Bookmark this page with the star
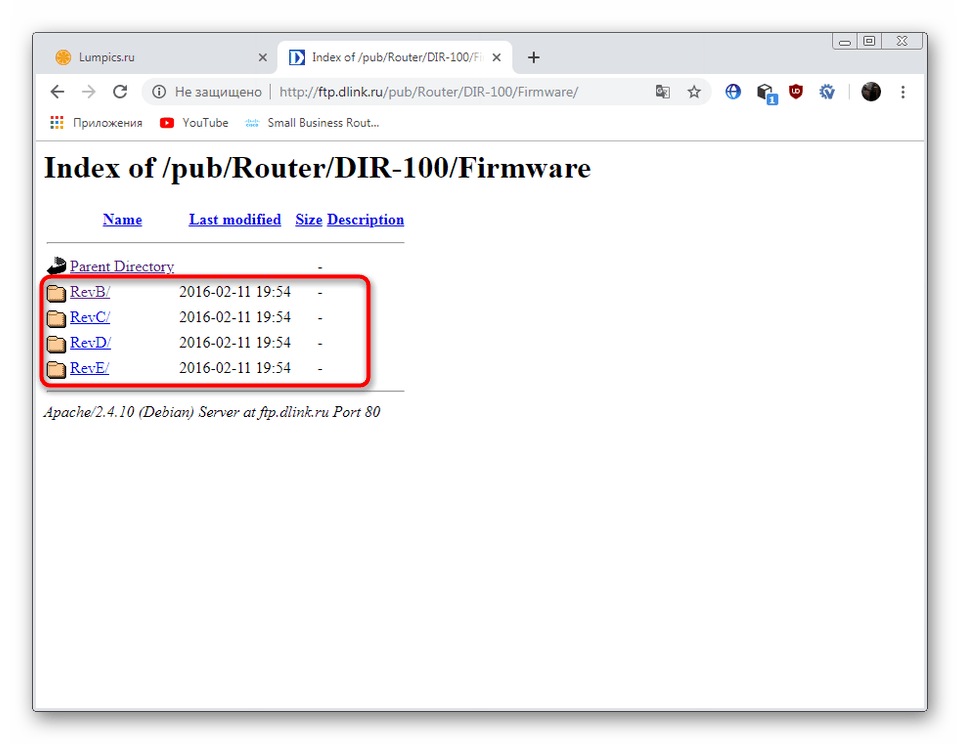The width and height of the screenshot is (960, 744). click(694, 92)
